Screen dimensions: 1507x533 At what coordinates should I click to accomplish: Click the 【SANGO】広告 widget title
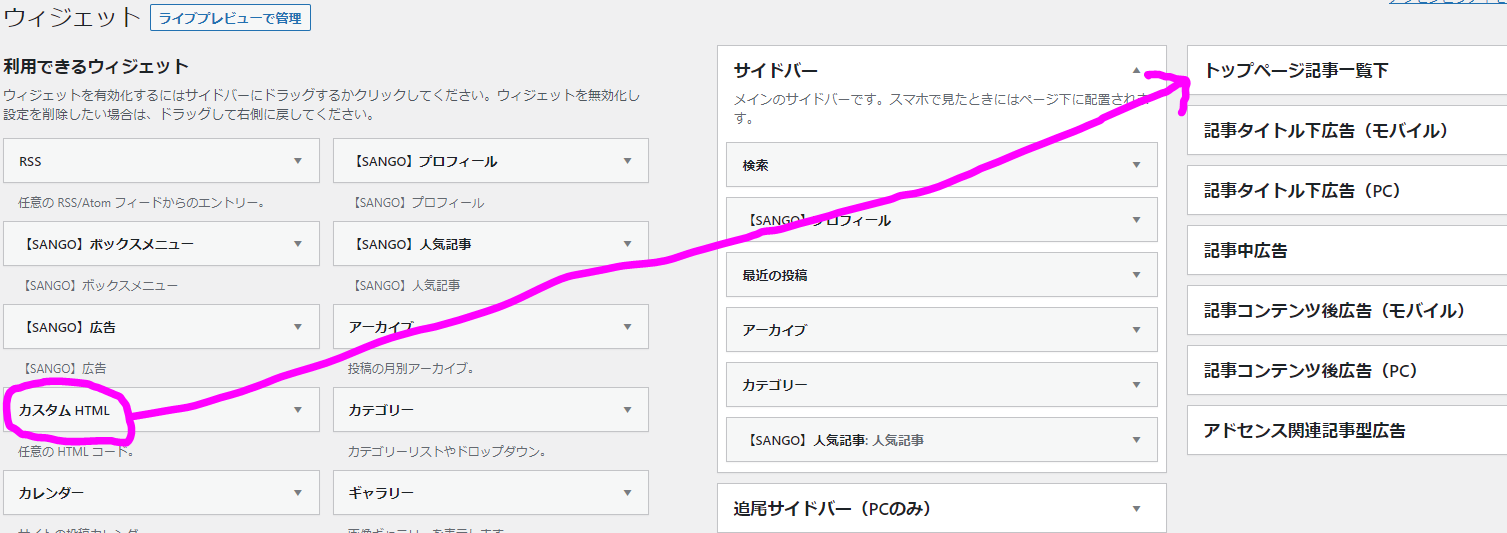point(66,327)
